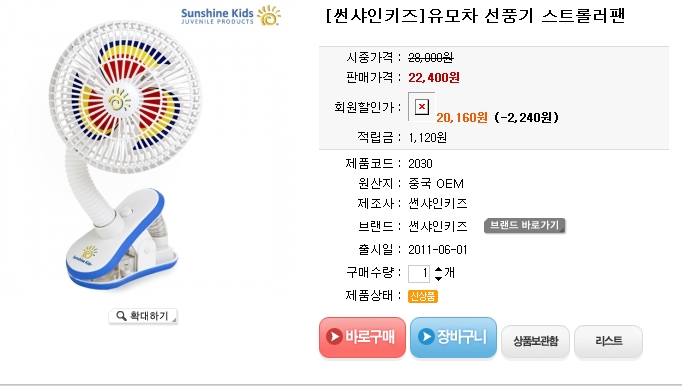Click the 20,160원 member discount price

click(462, 117)
